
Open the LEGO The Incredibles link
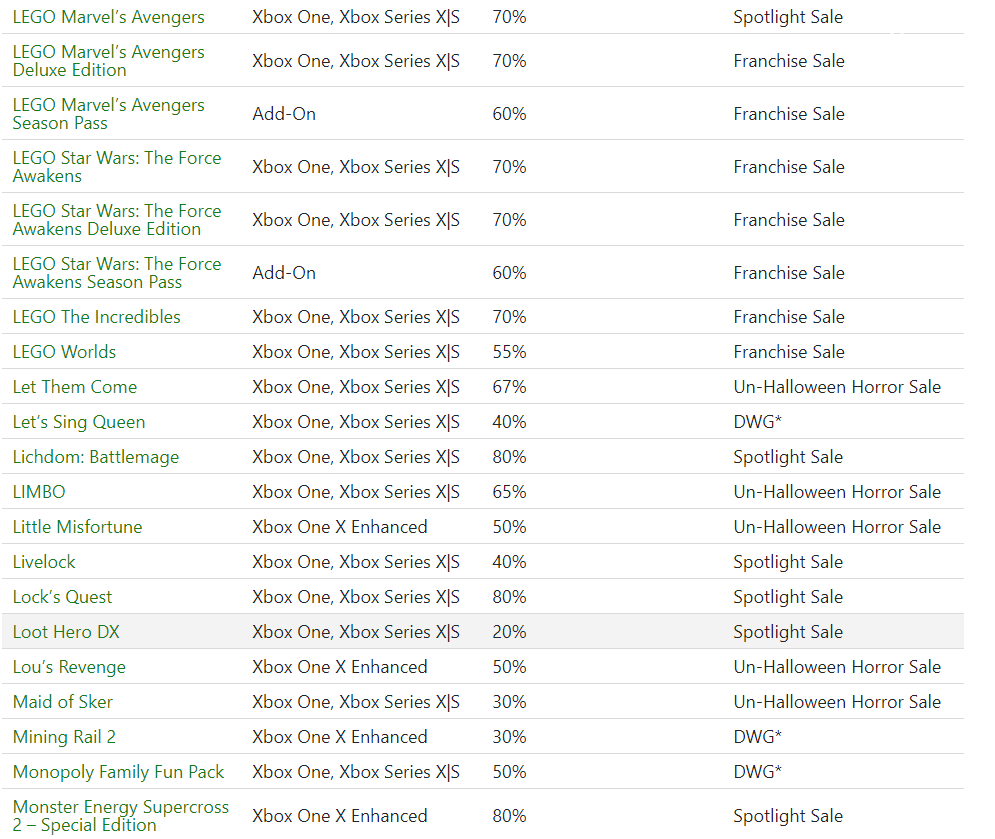pos(96,317)
